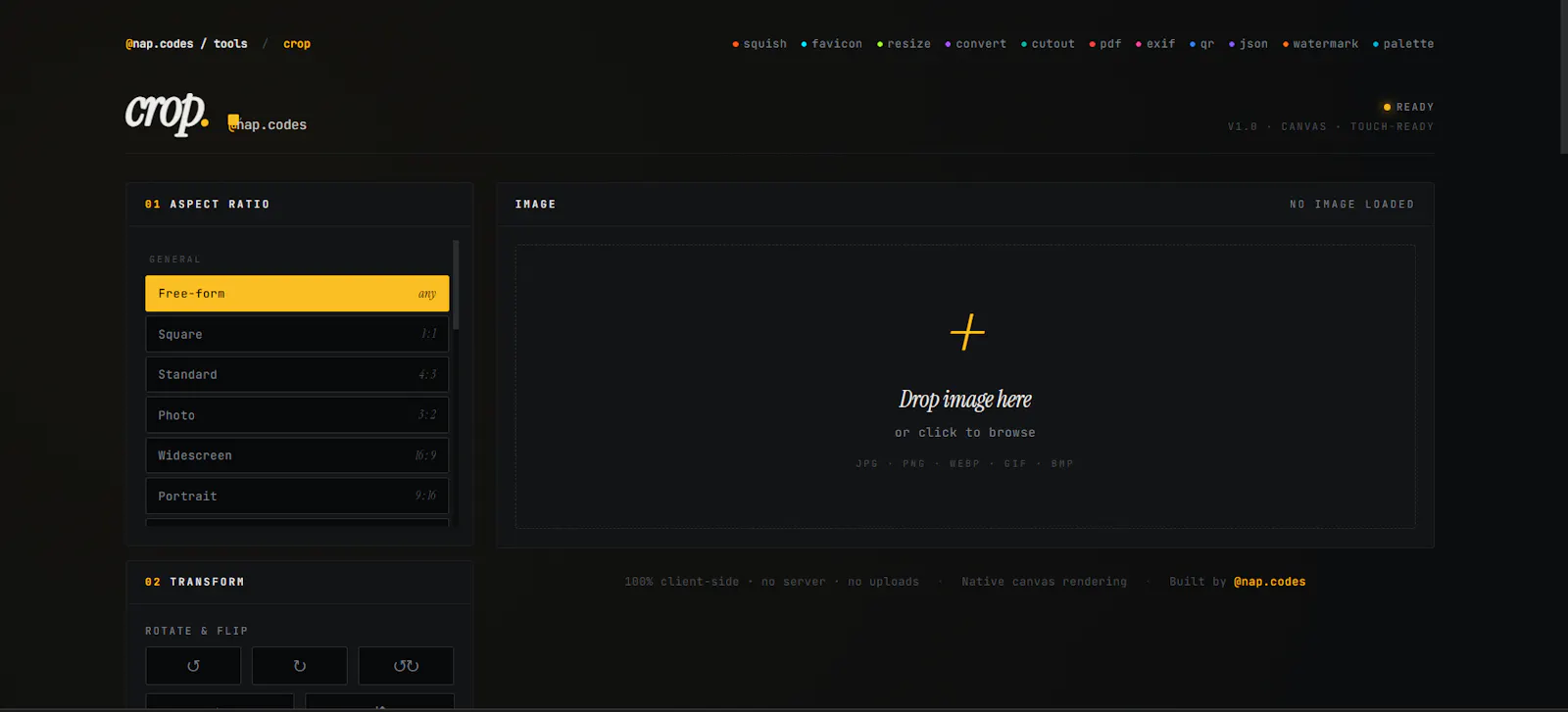This screenshot has height=712, width=1568.
Task: Open the convert tool link
Action: coord(975,44)
